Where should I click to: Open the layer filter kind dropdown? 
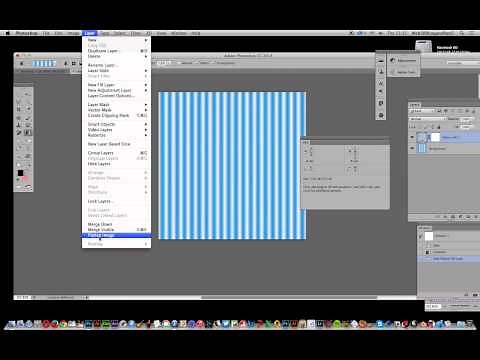click(422, 111)
